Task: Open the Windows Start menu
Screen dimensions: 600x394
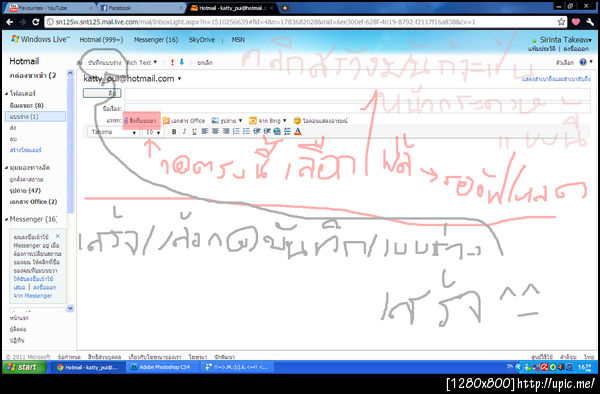Action: [x=24, y=367]
